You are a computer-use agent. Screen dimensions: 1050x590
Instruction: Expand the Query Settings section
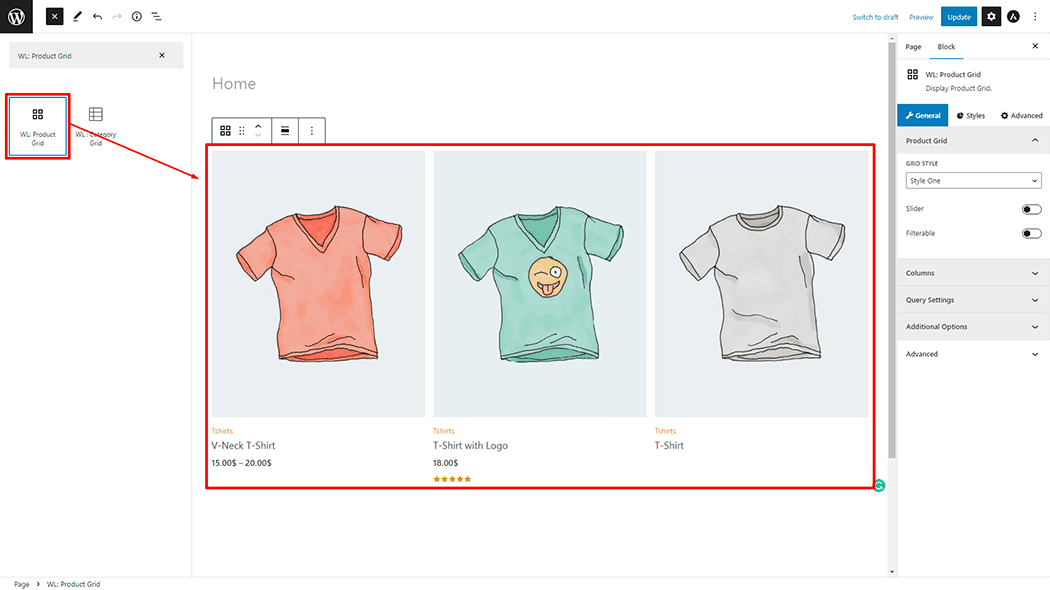click(x=973, y=300)
